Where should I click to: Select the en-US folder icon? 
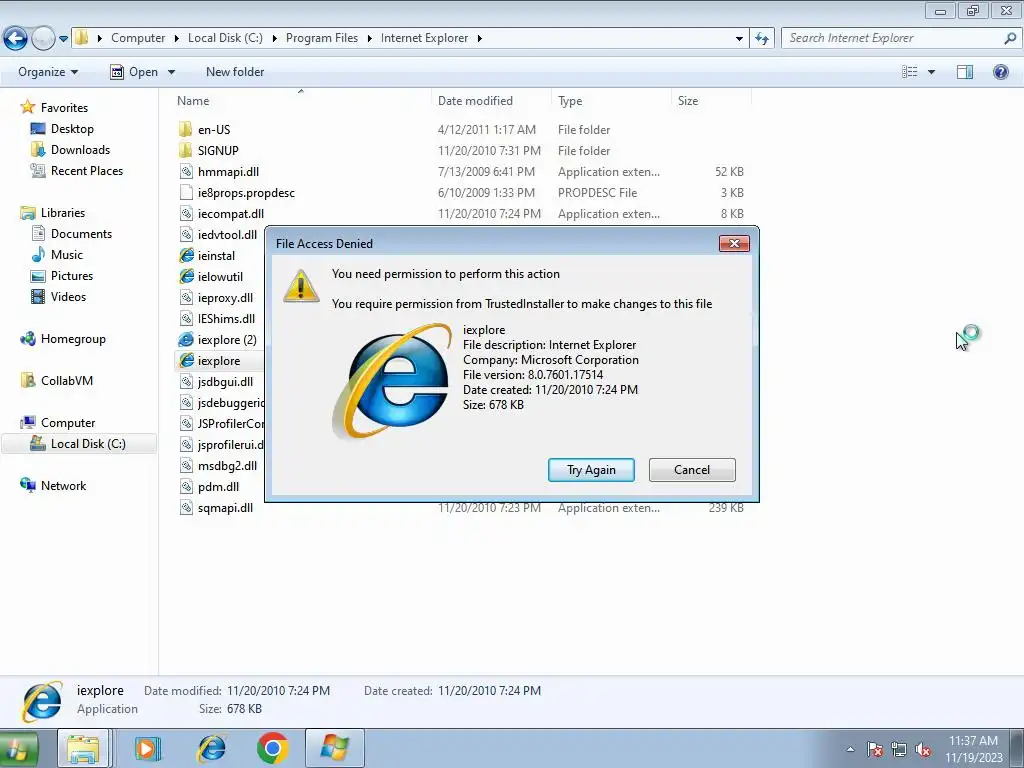186,129
